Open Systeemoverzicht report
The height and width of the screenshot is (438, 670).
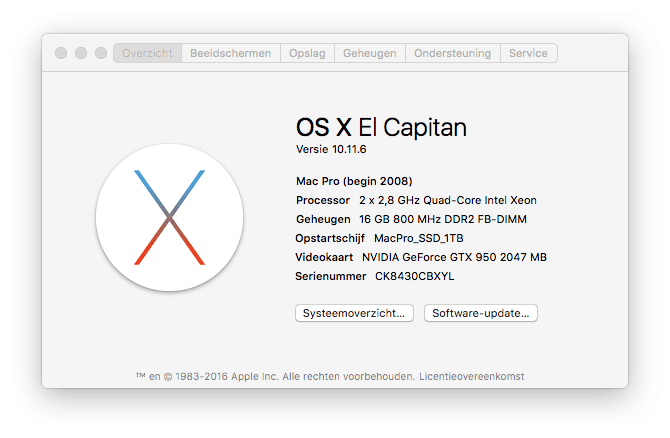click(354, 313)
